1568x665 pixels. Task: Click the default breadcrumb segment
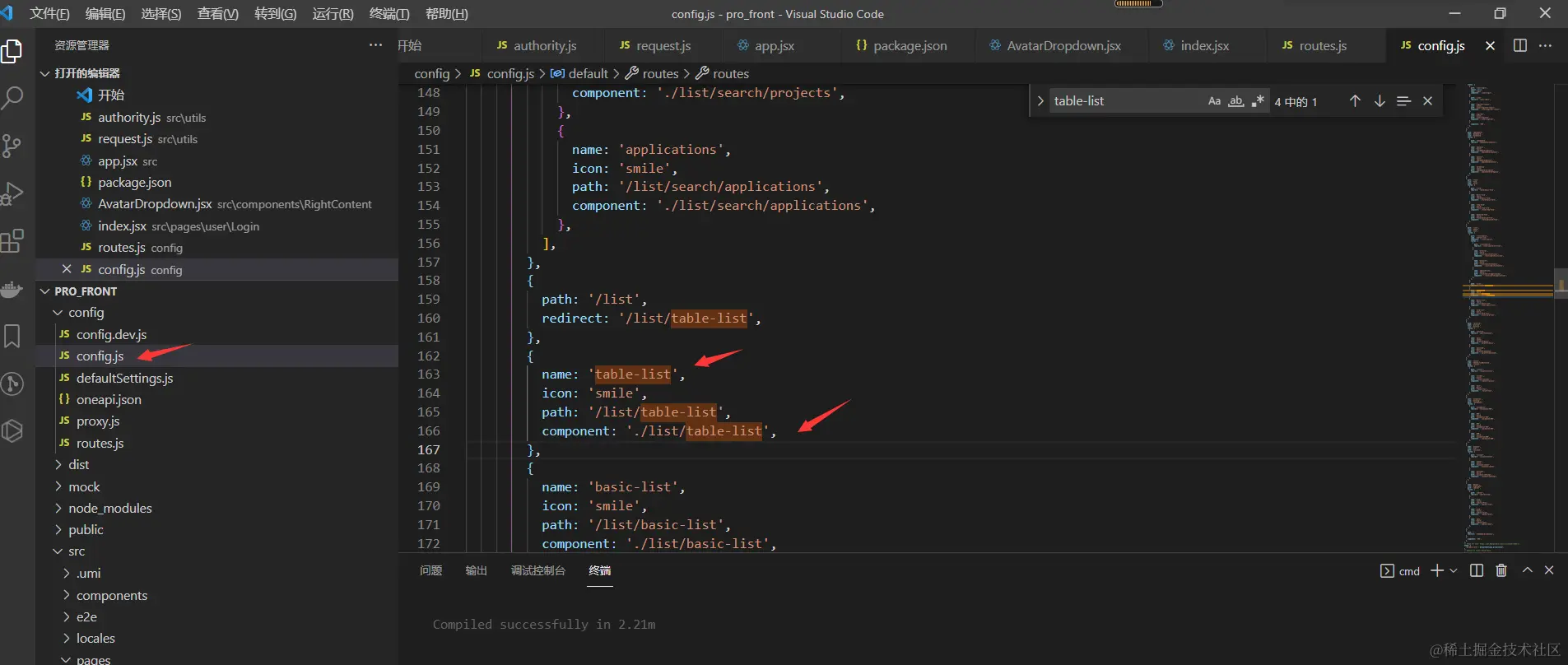click(588, 73)
